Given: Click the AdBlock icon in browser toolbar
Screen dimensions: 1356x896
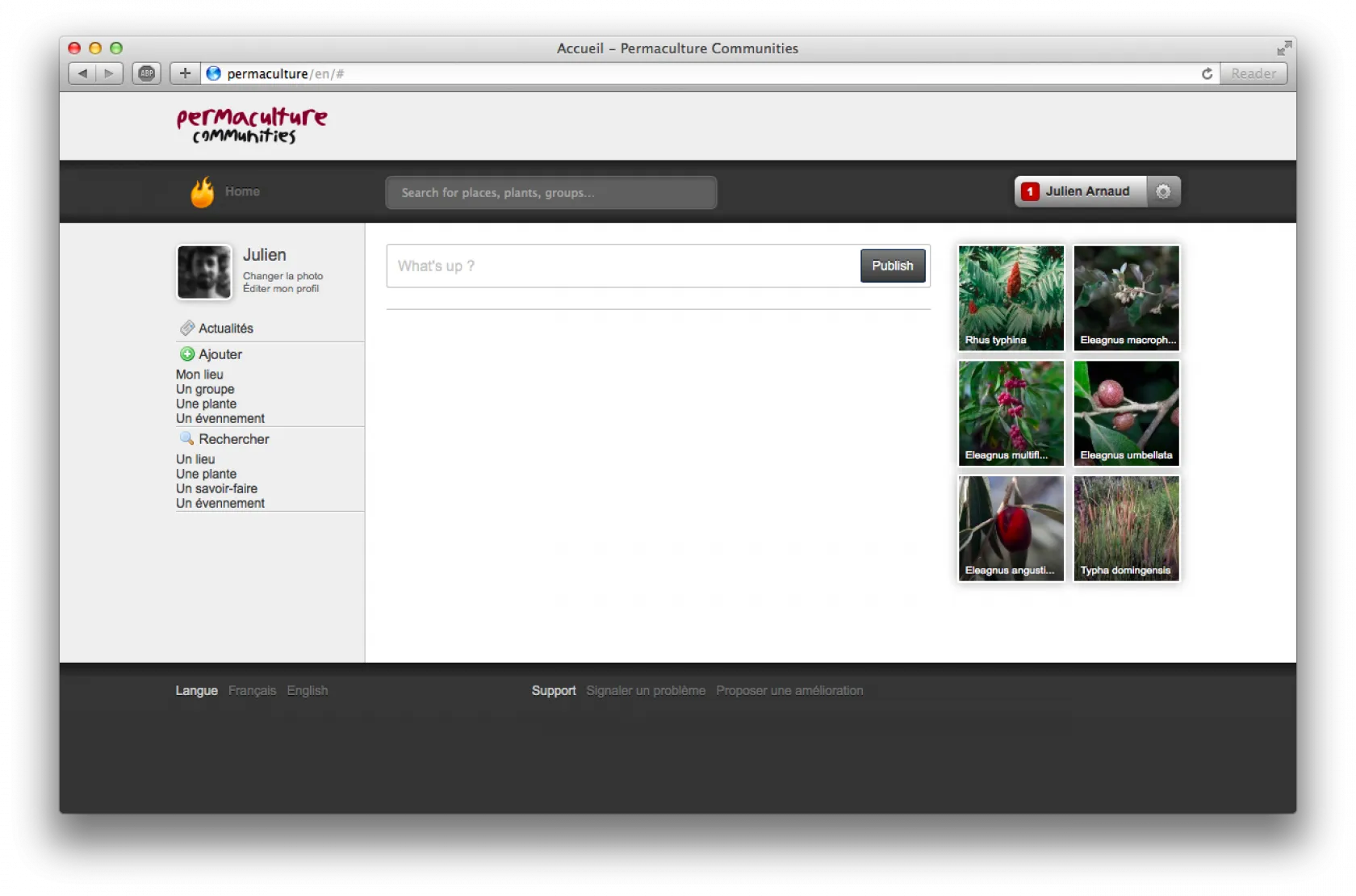Looking at the screenshot, I should pyautogui.click(x=146, y=73).
